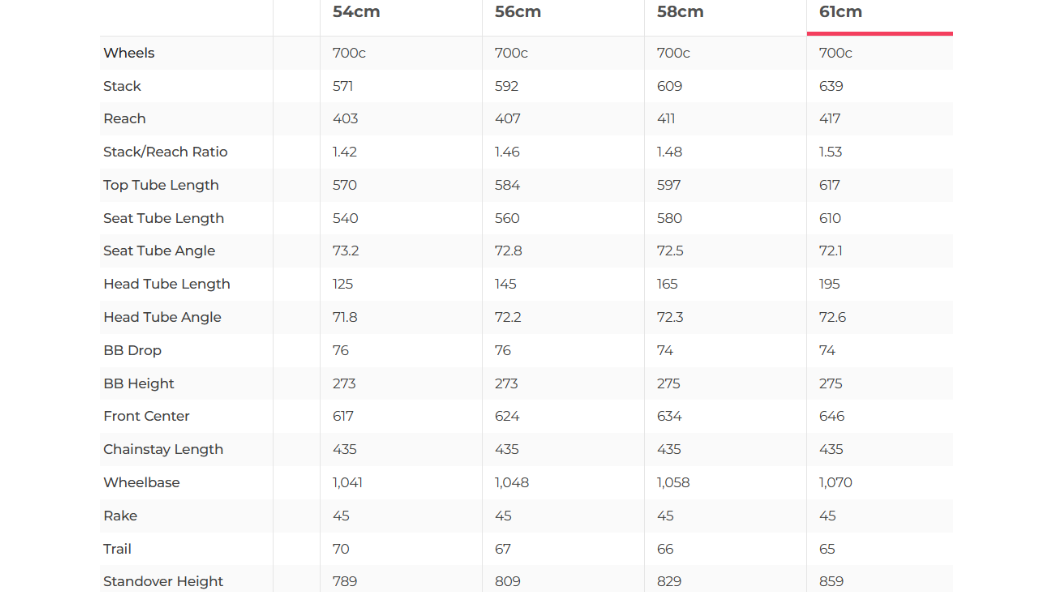Viewport: 1052px width, 592px height.
Task: Click the Head Tube Length row label
Action: point(167,284)
